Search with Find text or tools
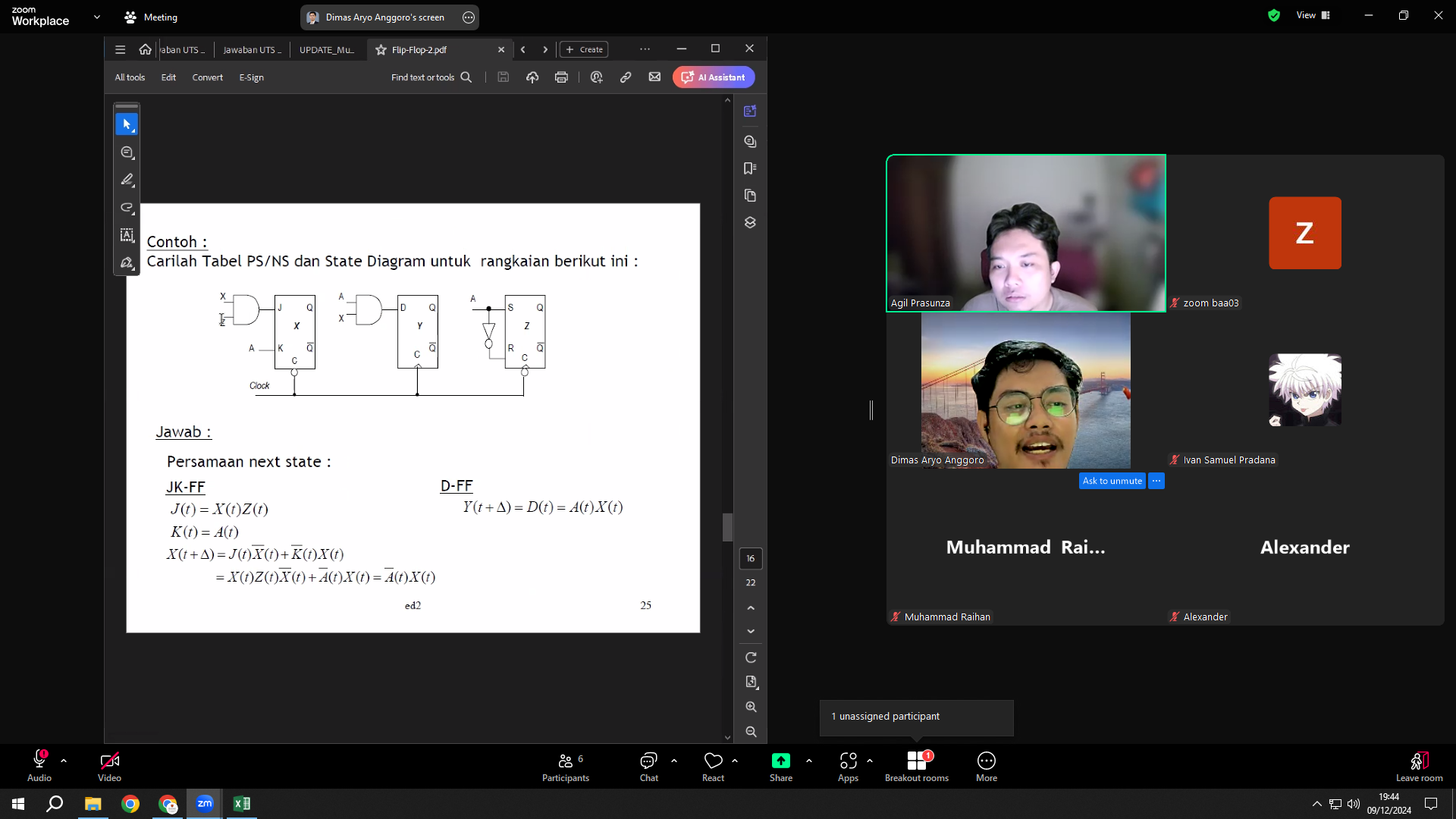Screen dimensions: 1456x819 [x=431, y=77]
